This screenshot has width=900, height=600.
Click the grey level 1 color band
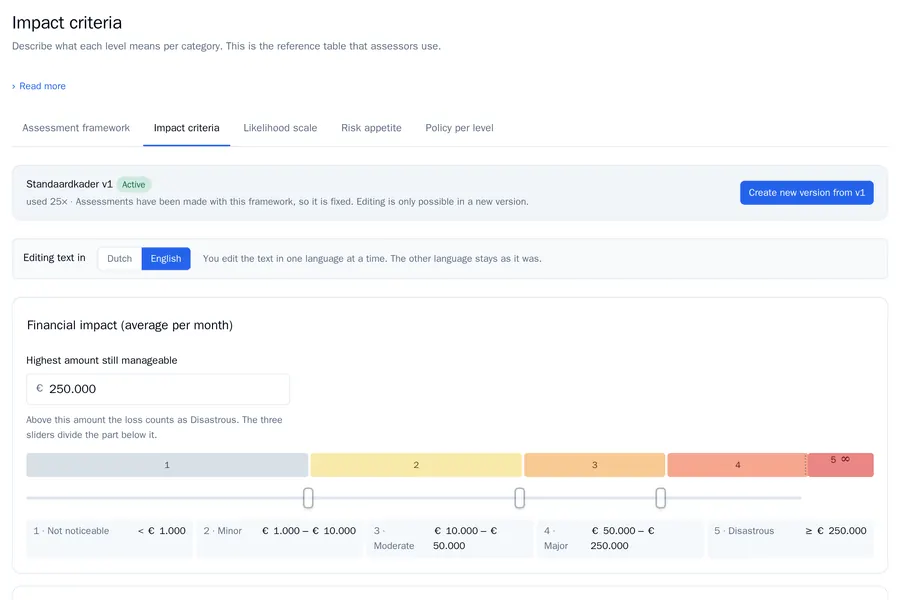click(x=167, y=465)
